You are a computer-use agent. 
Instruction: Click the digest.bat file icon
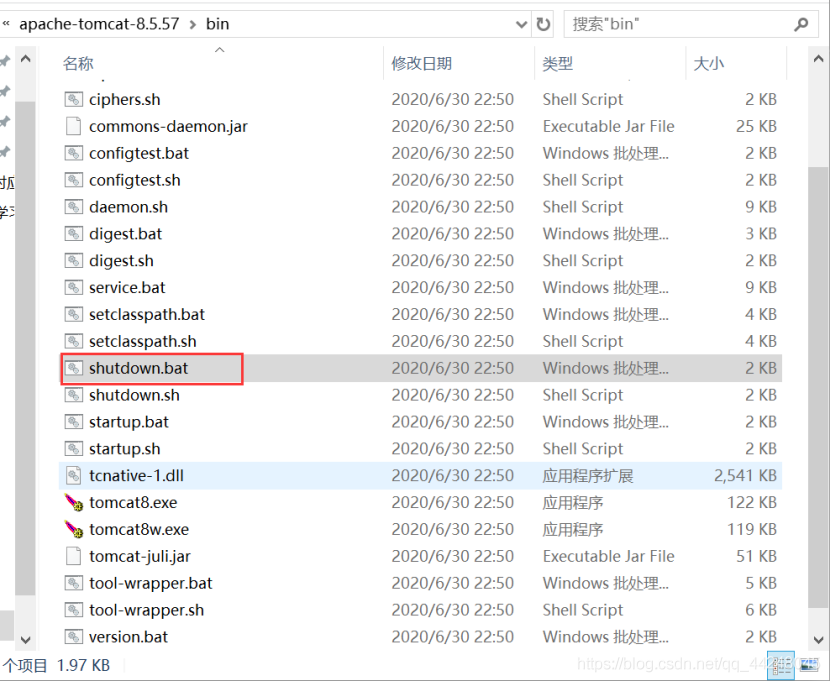click(x=74, y=234)
